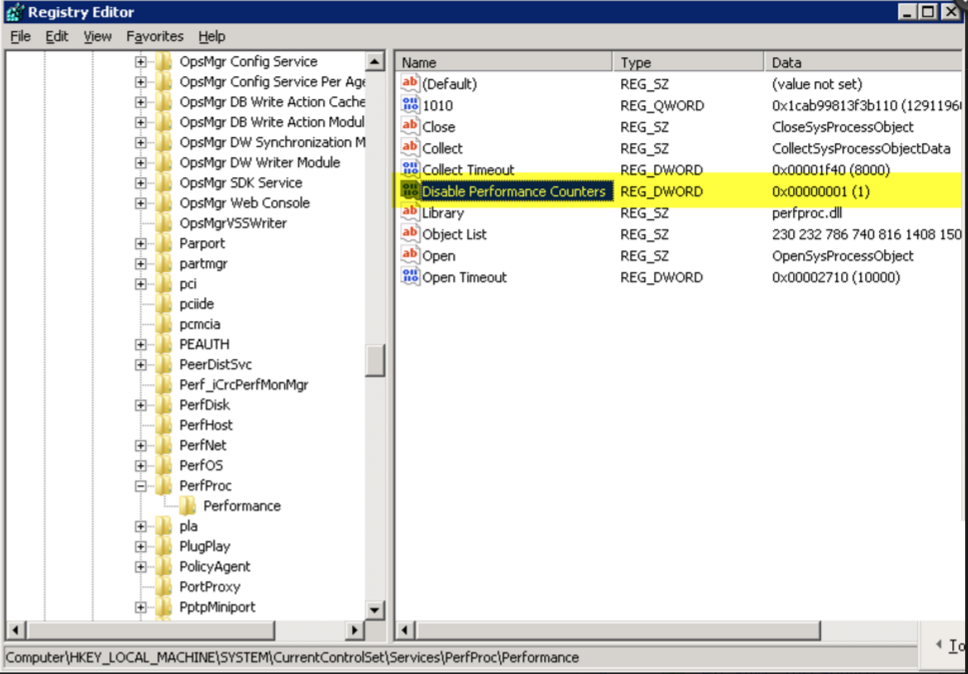Screen dimensions: 968x674
Task: Click the Collect Timeout DWORD icon
Action: 410,170
